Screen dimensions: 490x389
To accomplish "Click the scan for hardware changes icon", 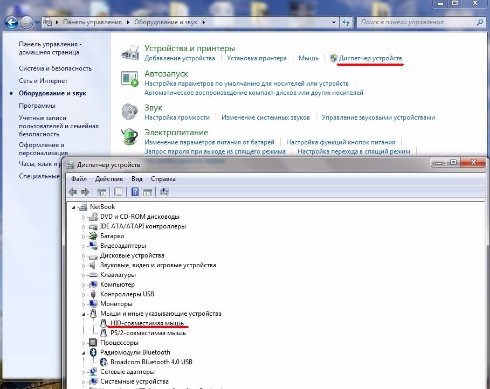I will tap(164, 192).
